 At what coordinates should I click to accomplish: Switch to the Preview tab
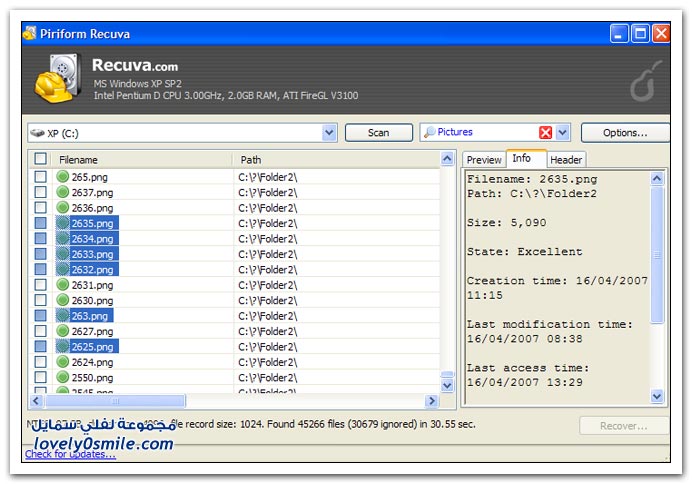[x=484, y=160]
